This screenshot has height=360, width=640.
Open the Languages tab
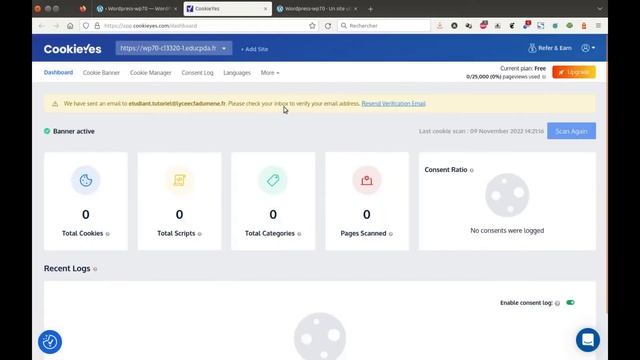[237, 73]
